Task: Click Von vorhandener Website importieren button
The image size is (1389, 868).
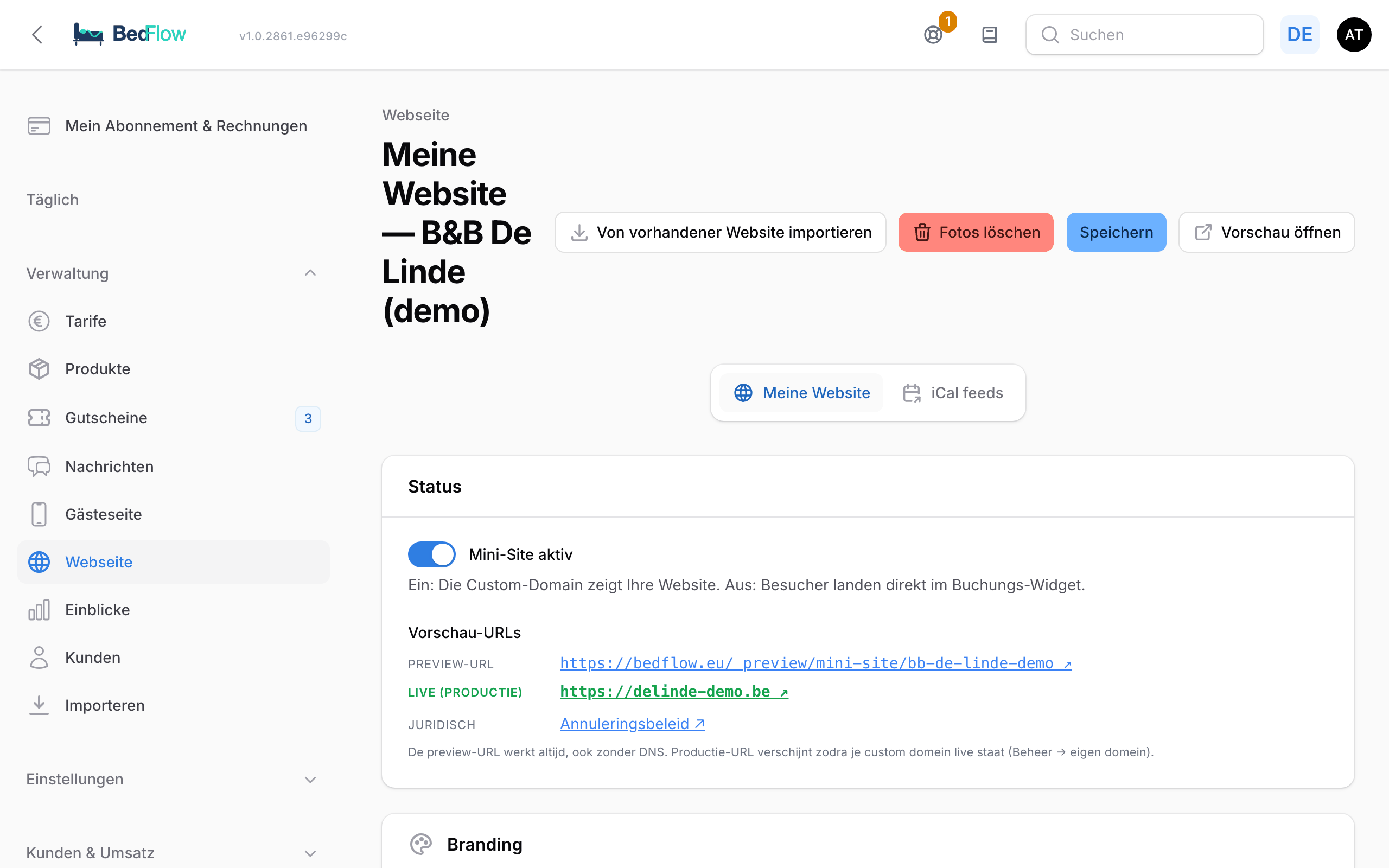Action: 721,232
